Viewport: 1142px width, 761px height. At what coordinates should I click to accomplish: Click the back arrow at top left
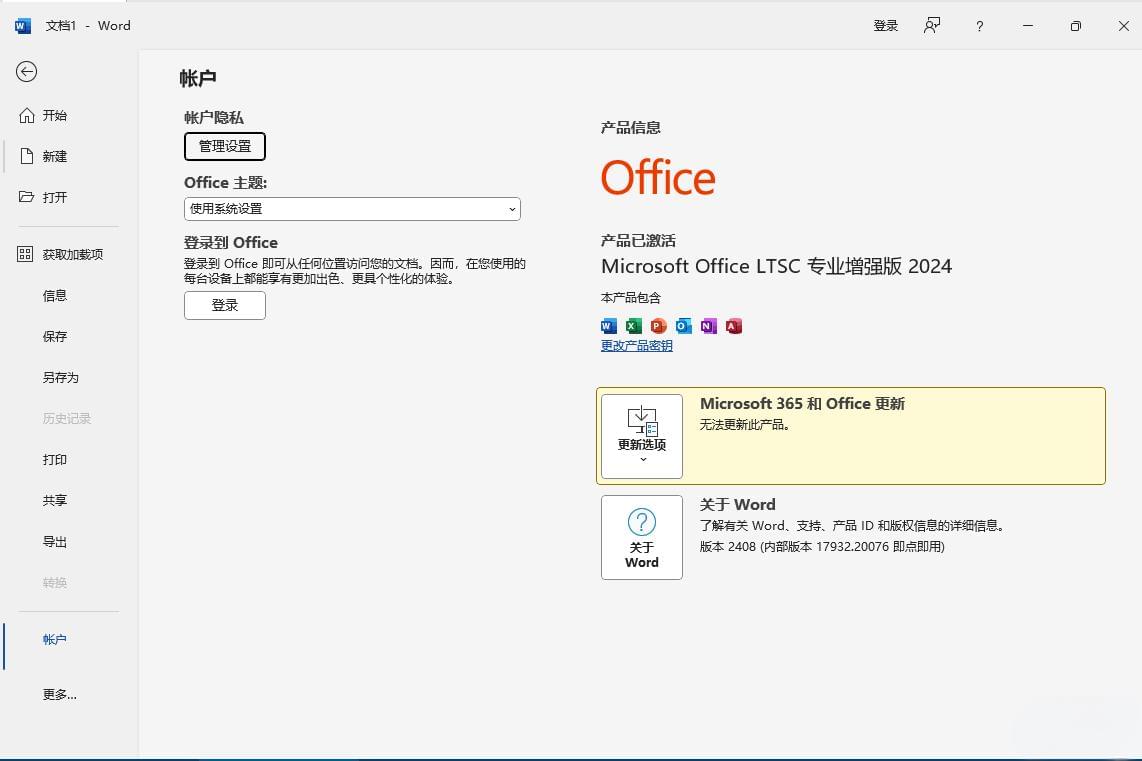coord(26,72)
